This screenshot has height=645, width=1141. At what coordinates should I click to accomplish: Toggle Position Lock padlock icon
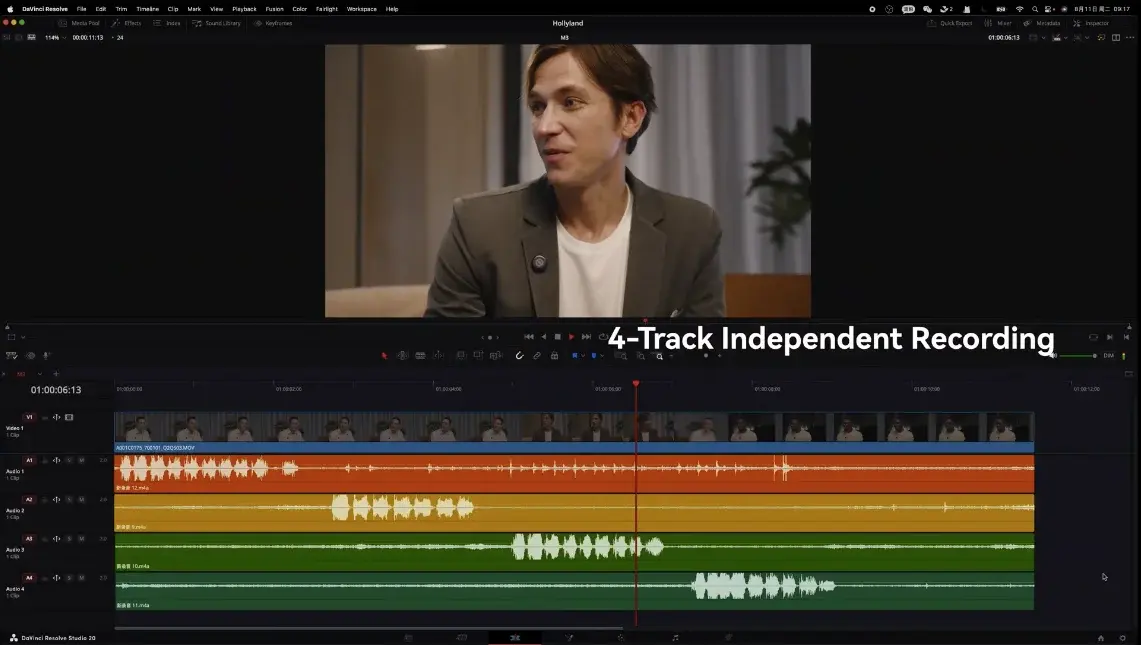(x=554, y=356)
